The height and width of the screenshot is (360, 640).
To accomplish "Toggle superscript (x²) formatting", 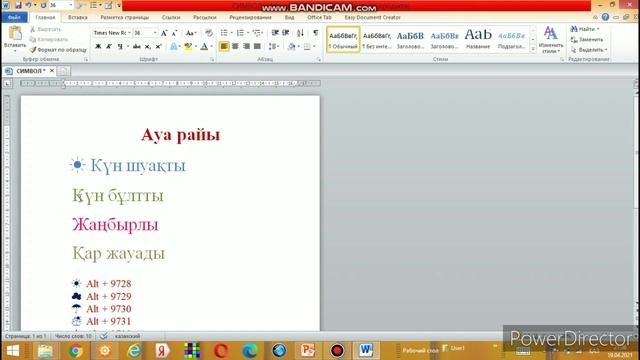I will point(158,47).
